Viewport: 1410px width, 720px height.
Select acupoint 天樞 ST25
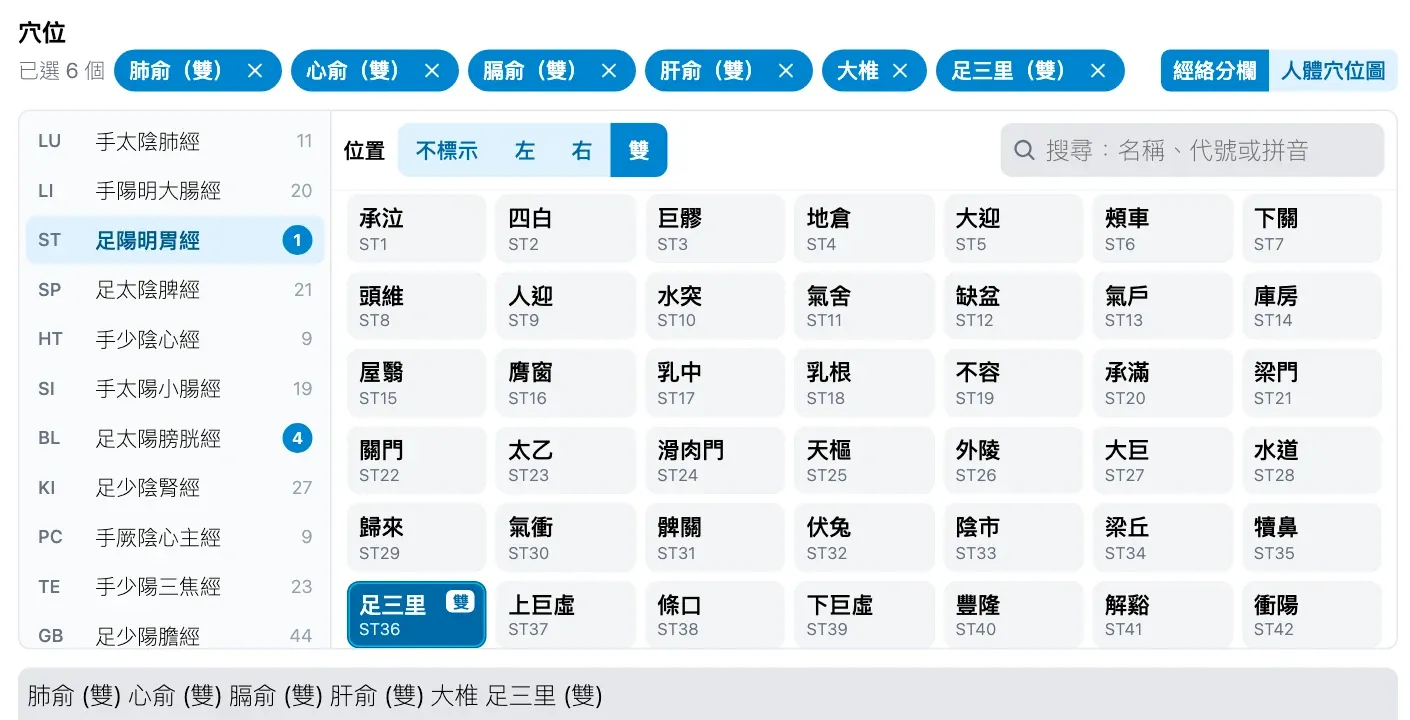point(864,461)
